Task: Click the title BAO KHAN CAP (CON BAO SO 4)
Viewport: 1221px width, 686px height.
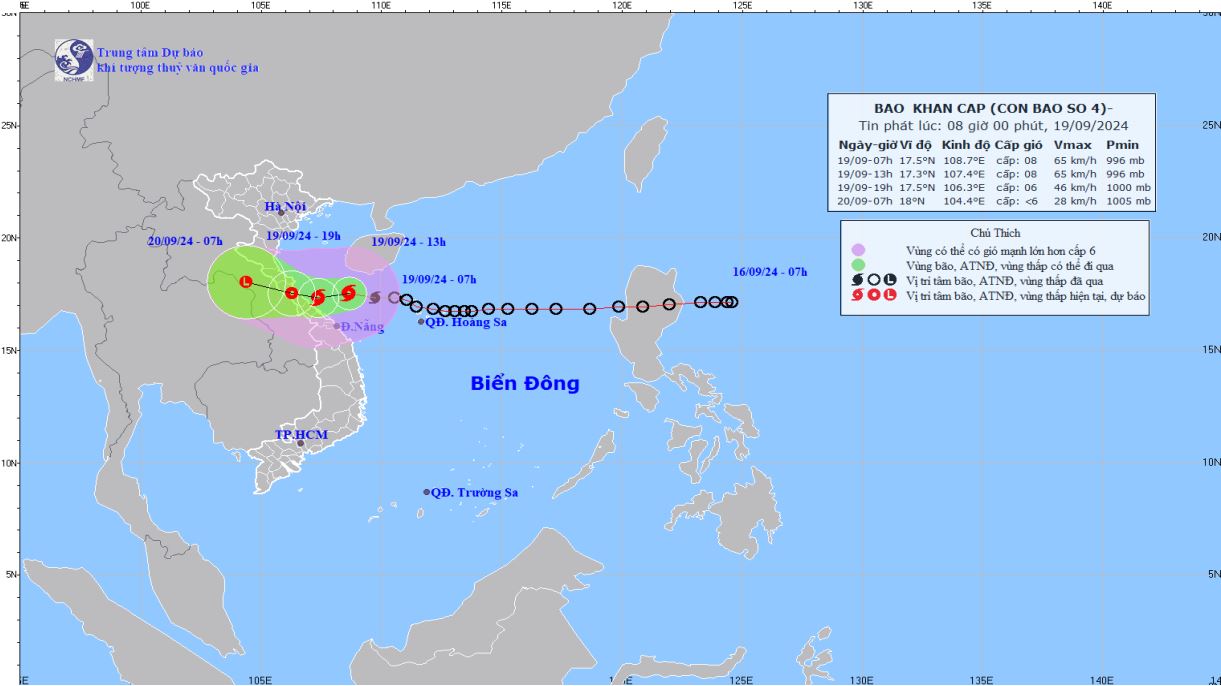Action: tap(990, 110)
